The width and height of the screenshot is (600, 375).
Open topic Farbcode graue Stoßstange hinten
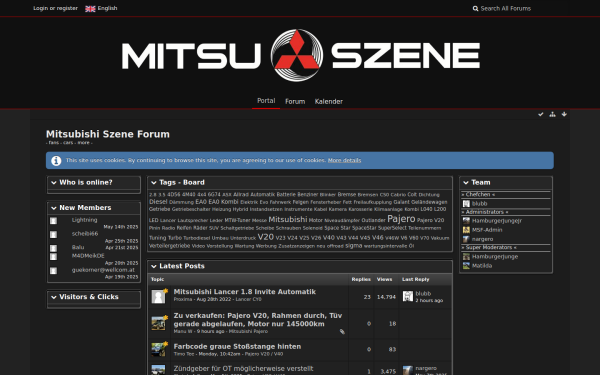tap(237, 346)
